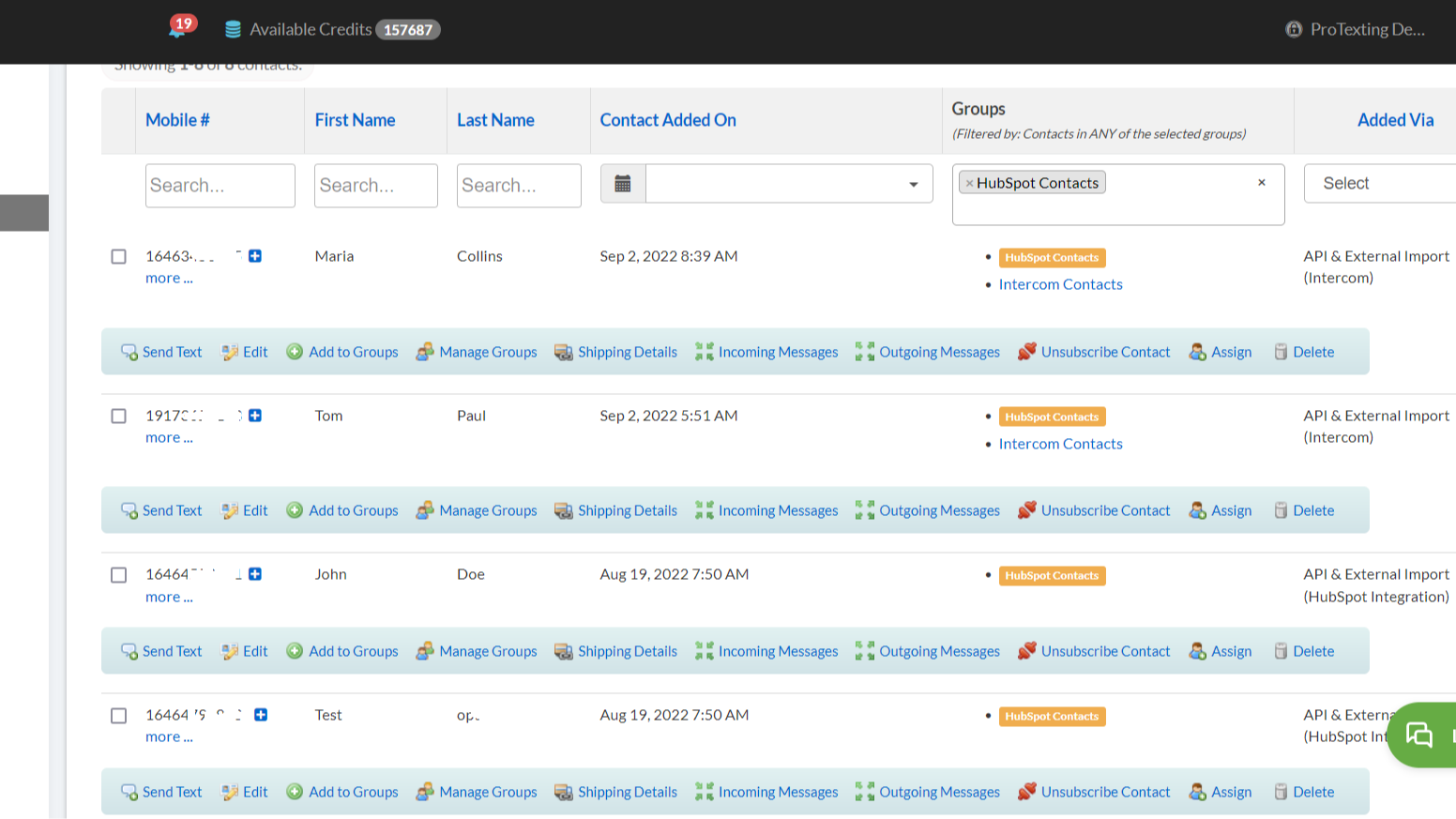Image resolution: width=1456 pixels, height=819 pixels.
Task: Open the ProTexting account menu
Action: point(1355,29)
